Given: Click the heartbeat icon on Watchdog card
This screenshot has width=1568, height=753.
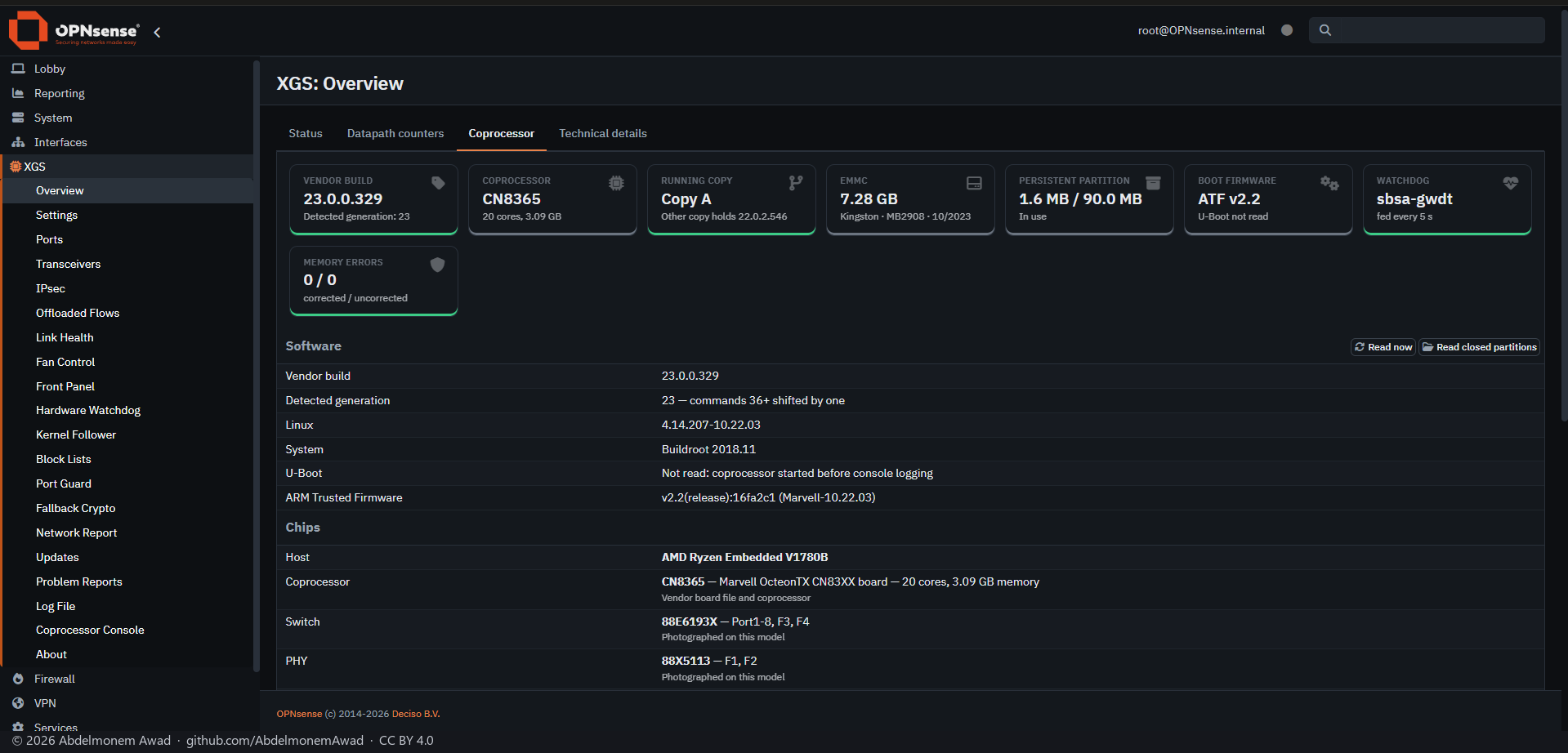Looking at the screenshot, I should [x=1510, y=183].
